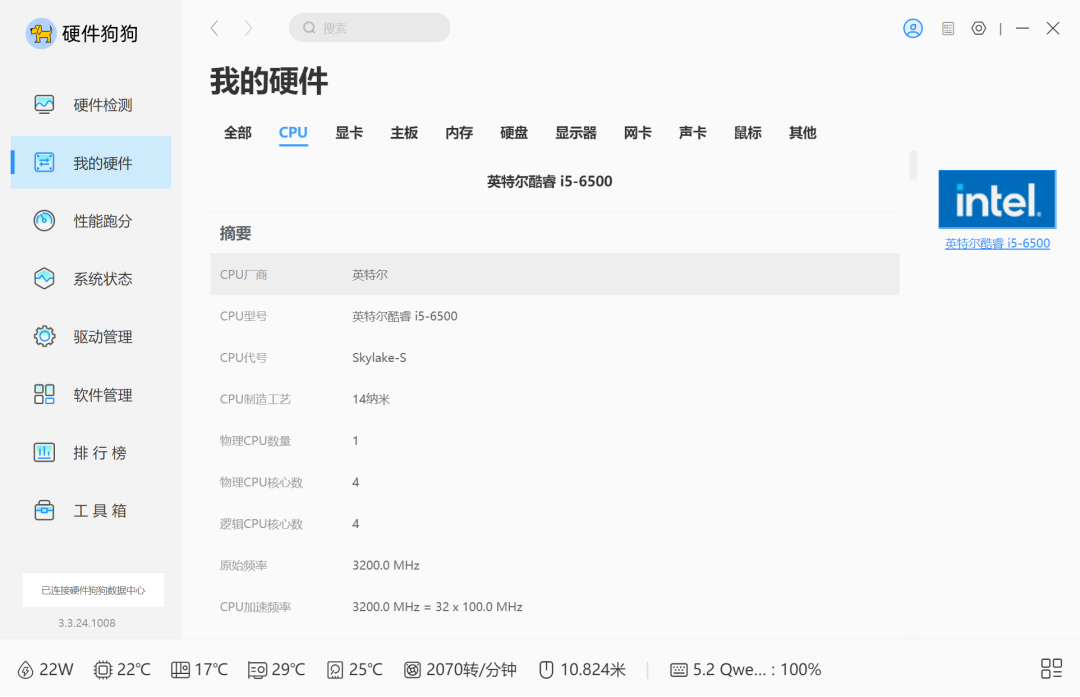Image resolution: width=1080 pixels, height=697 pixels.
Task: Click the Intel logo thumbnail
Action: click(x=997, y=199)
